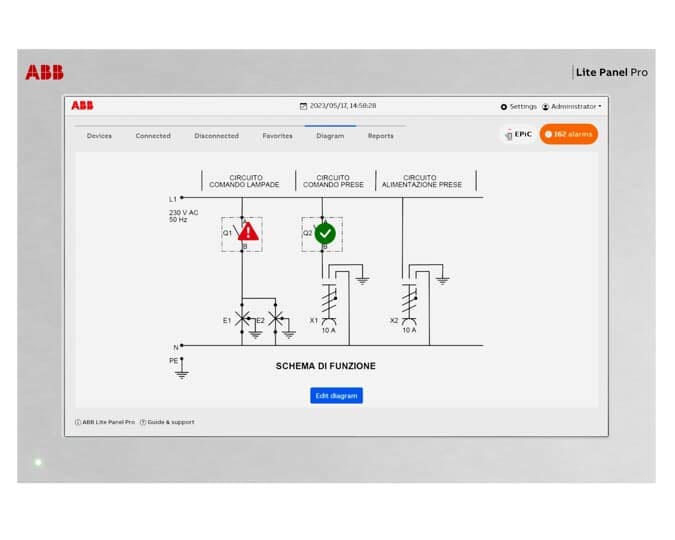
Task: Click the CIRCUITO COMANDO PRESE header
Action: (x=333, y=181)
